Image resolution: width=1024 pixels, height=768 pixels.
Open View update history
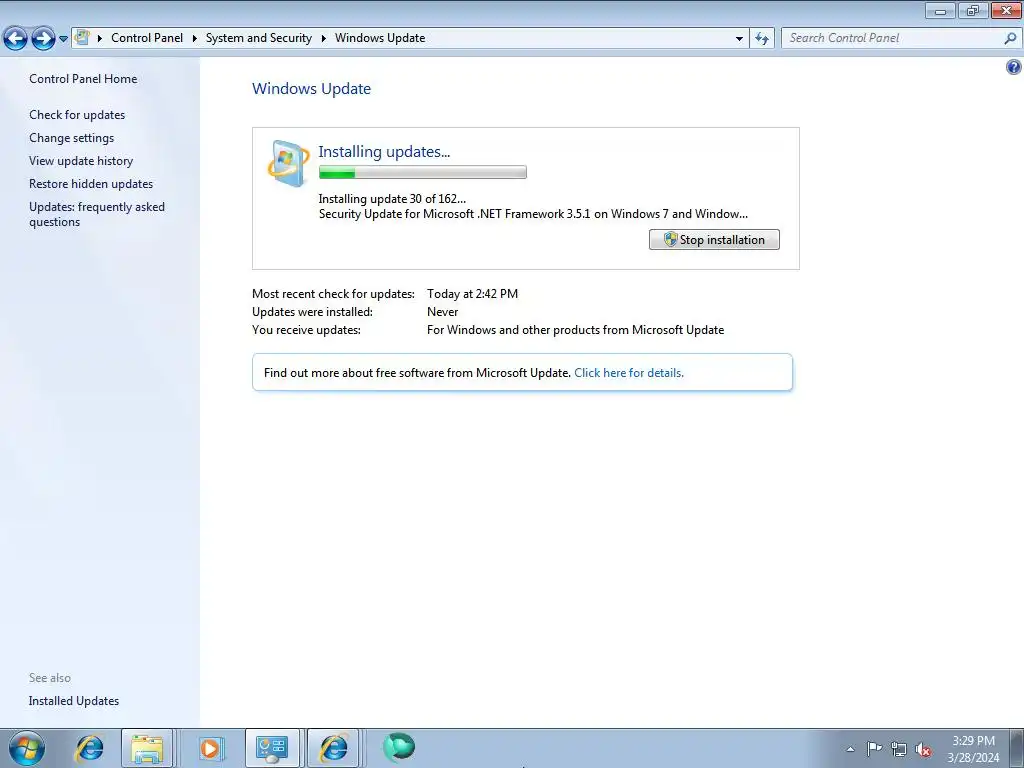[x=81, y=161]
